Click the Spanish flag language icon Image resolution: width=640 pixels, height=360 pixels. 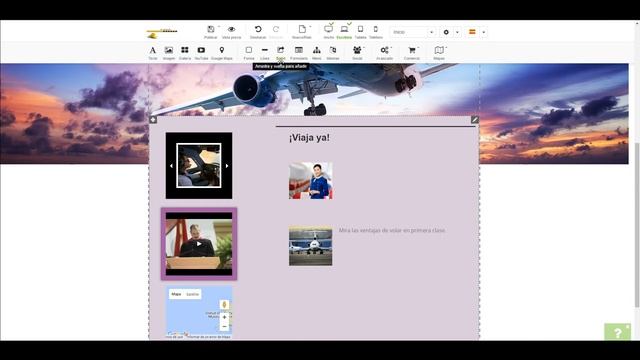tap(472, 32)
